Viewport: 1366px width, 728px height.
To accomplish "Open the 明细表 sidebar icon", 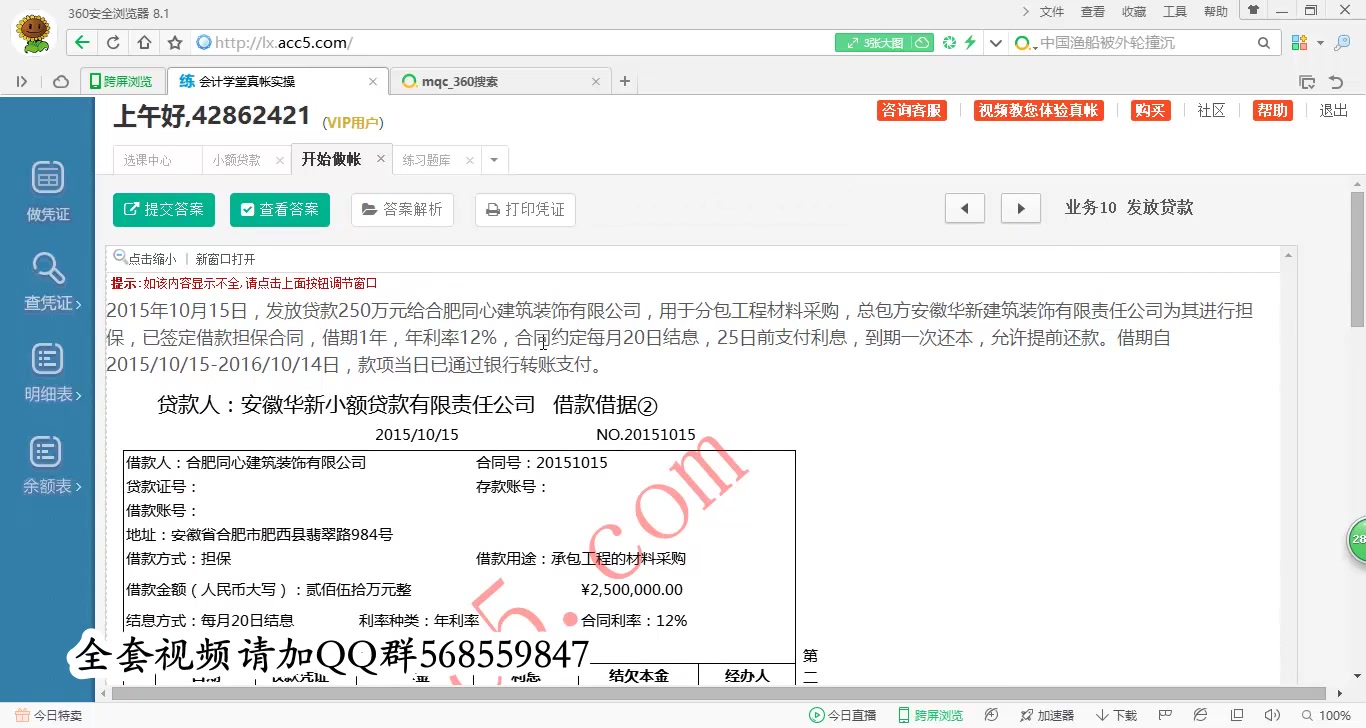I will coord(47,370).
